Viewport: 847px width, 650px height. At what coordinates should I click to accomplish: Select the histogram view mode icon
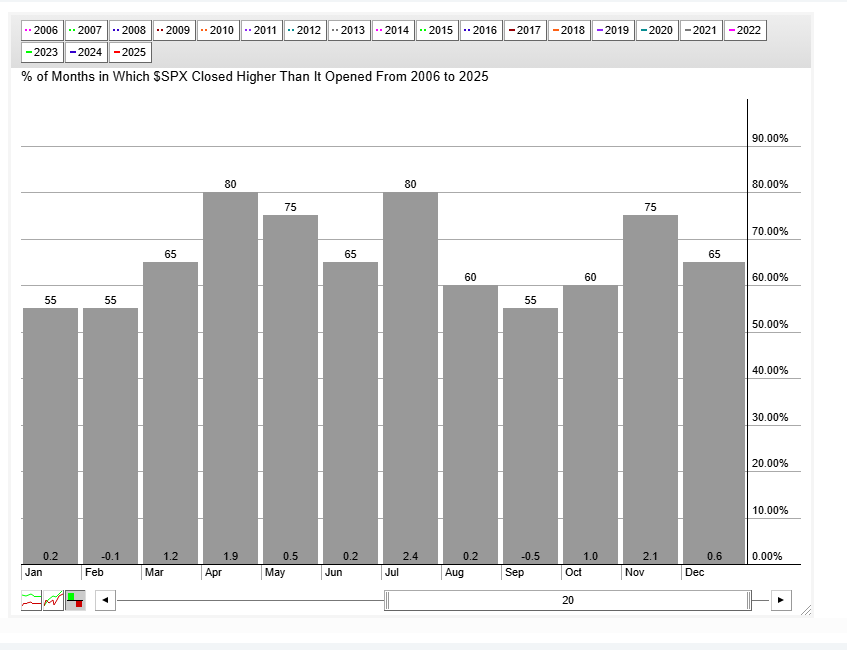[x=75, y=600]
